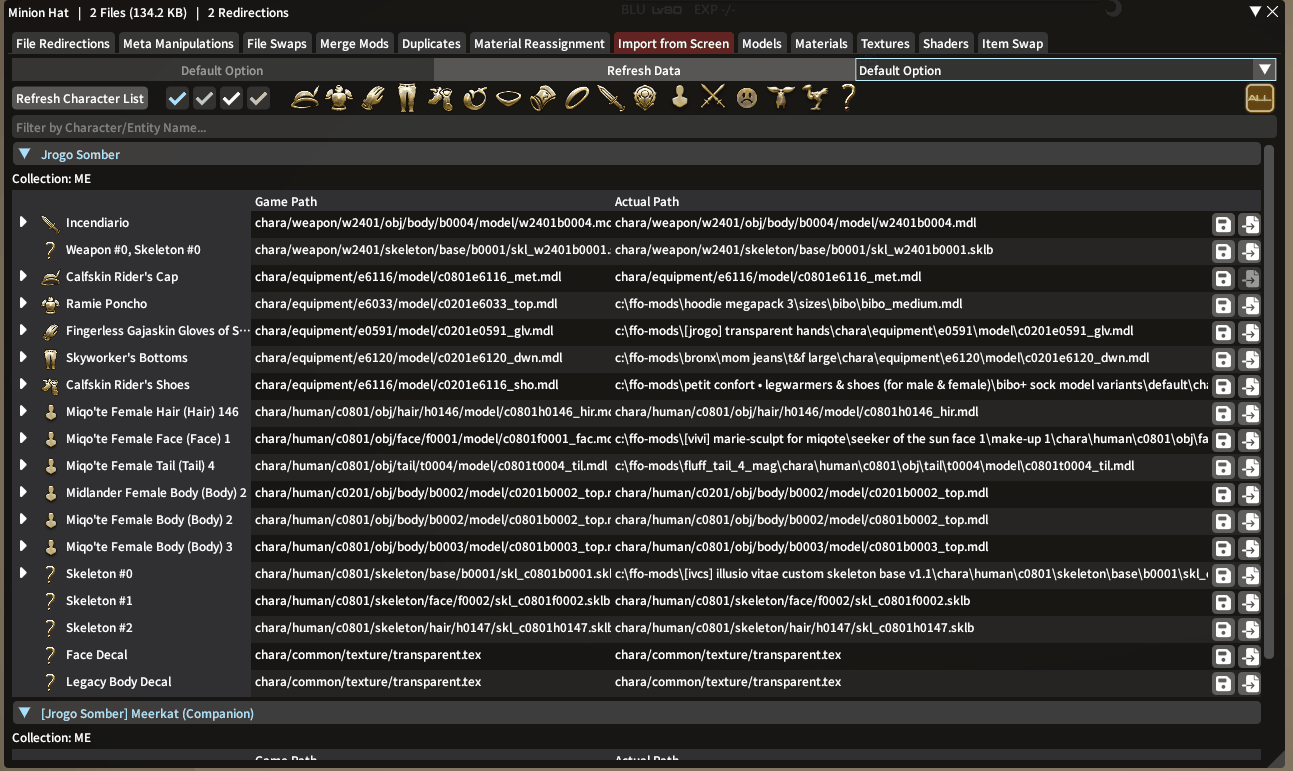The image size is (1293, 771).
Task: Toggle the Head (hat) slot filter icon
Action: (x=305, y=98)
